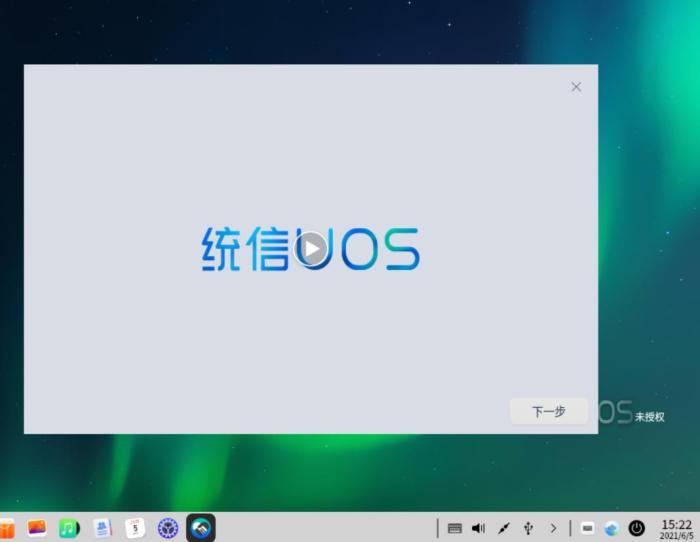Viewport: 700px width, 542px height.
Task: Select the active welcome app dock icon
Action: pos(201,528)
